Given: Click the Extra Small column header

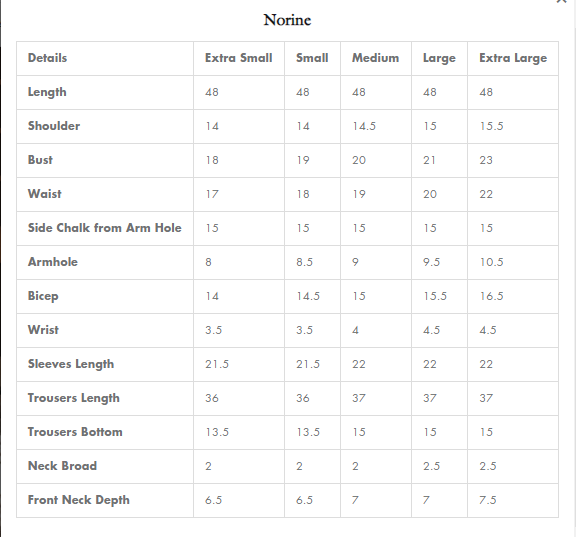Looking at the screenshot, I should 238,58.
